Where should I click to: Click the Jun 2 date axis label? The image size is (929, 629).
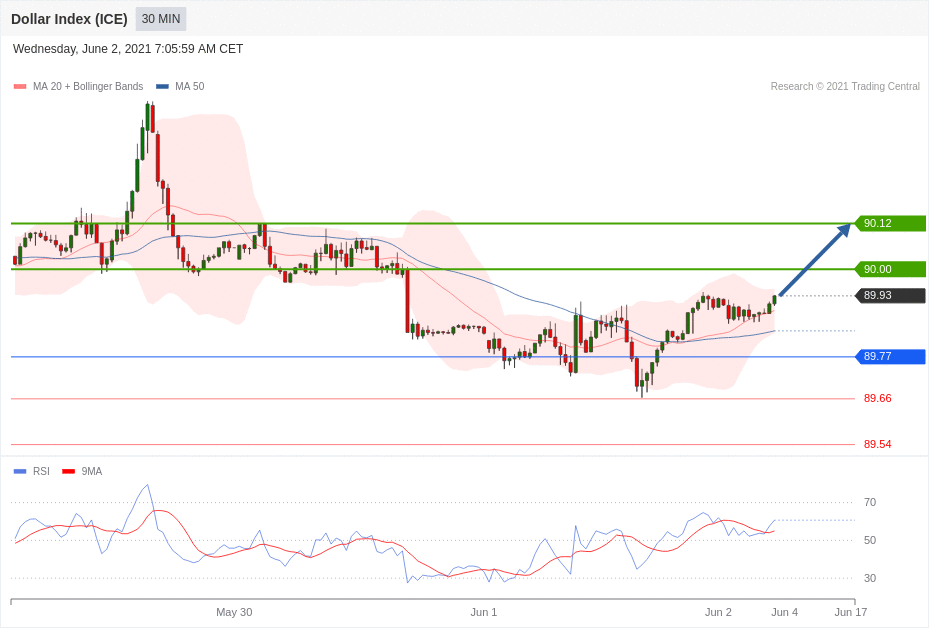pos(718,612)
